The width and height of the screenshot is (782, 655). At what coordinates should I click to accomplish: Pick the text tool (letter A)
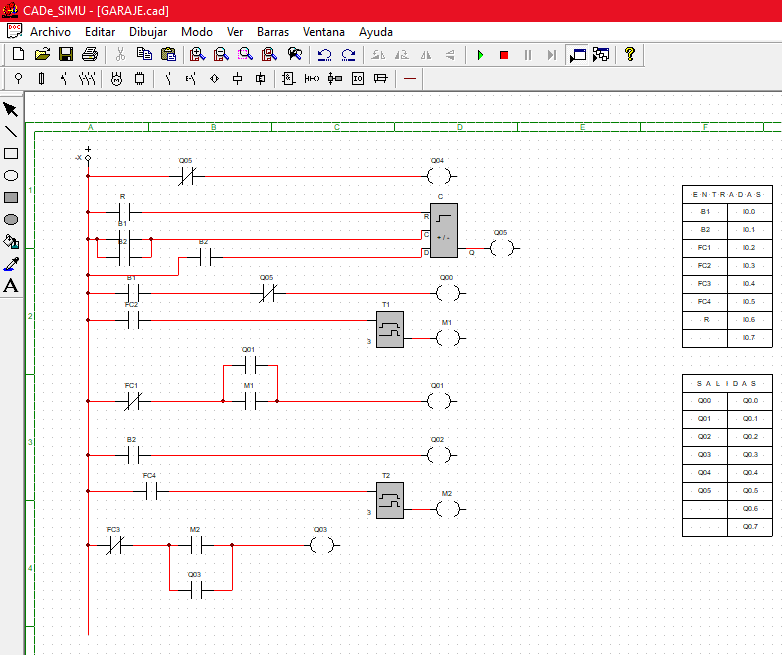pos(11,285)
